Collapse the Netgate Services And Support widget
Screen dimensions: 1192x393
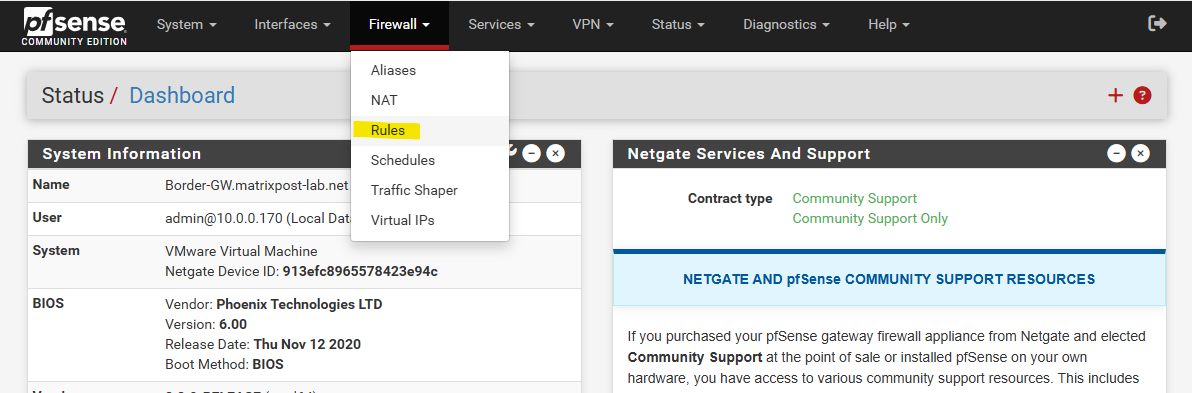1116,154
